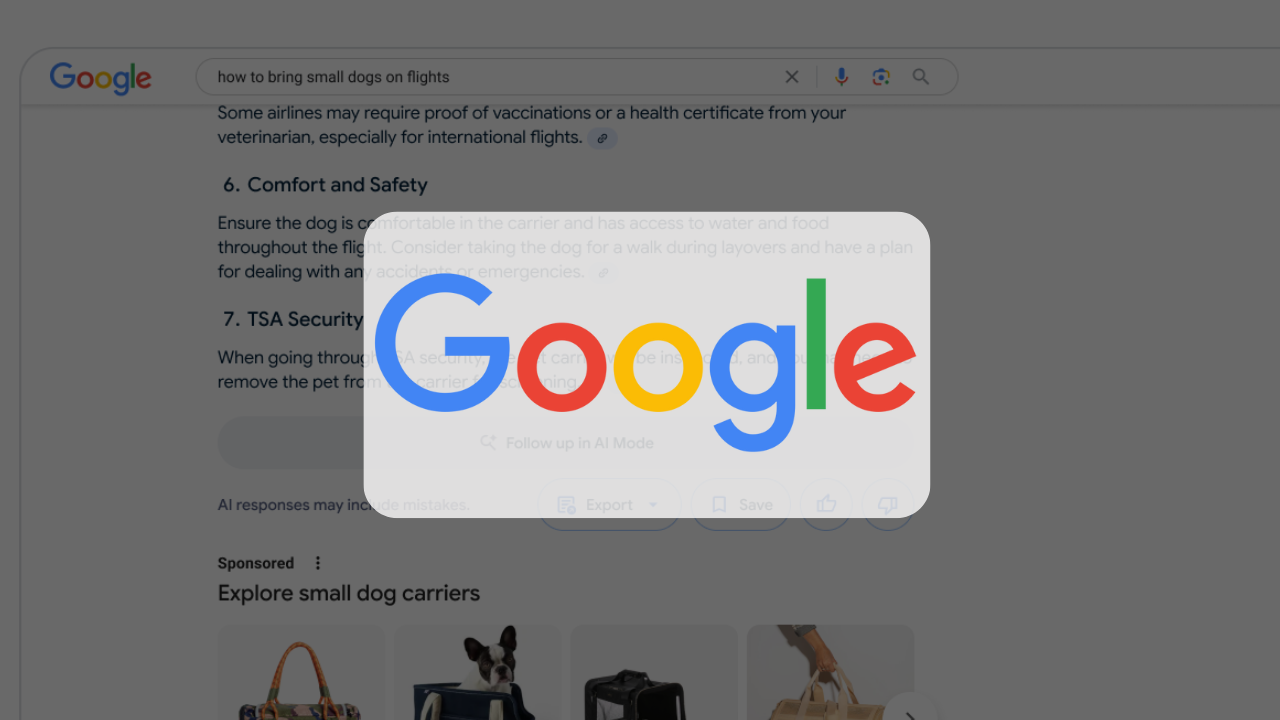
Task: Click the large Google logo overlay
Action: coord(646,365)
